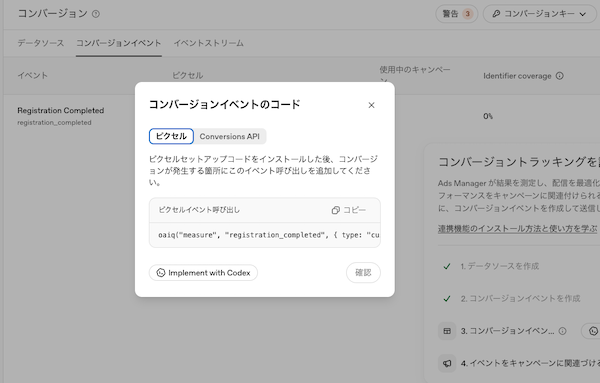600x383 pixels.
Task: Expand the コンバージョンキー dropdown
Action: (540, 14)
